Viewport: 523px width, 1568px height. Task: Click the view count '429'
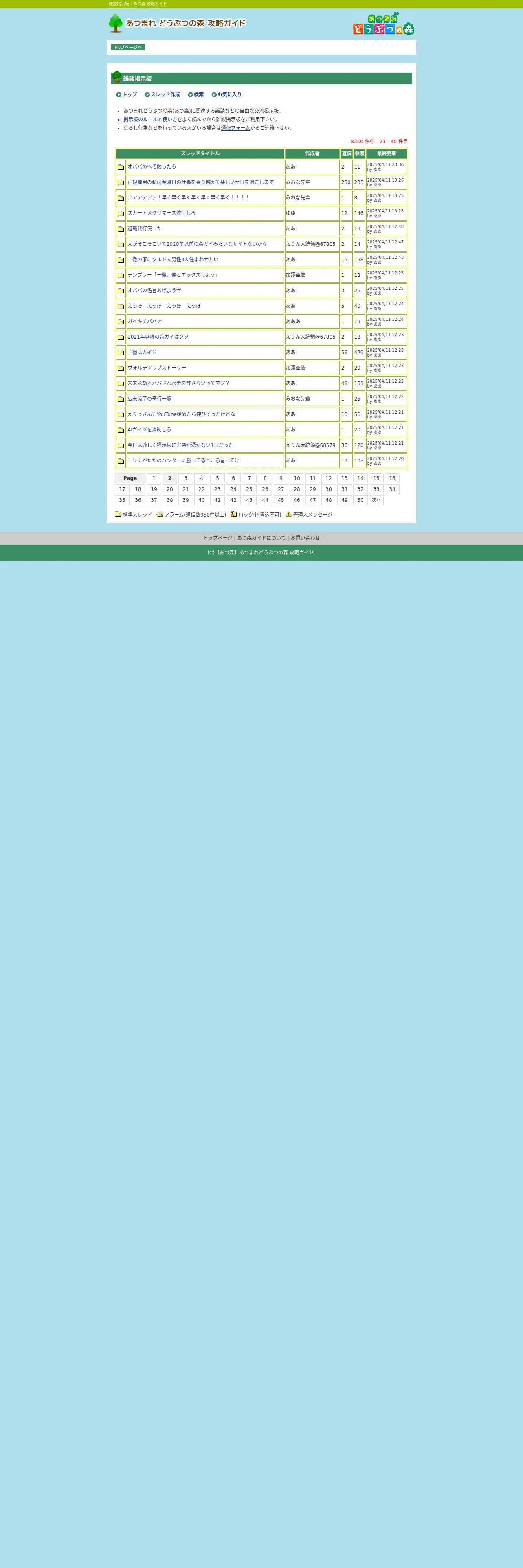tap(359, 353)
